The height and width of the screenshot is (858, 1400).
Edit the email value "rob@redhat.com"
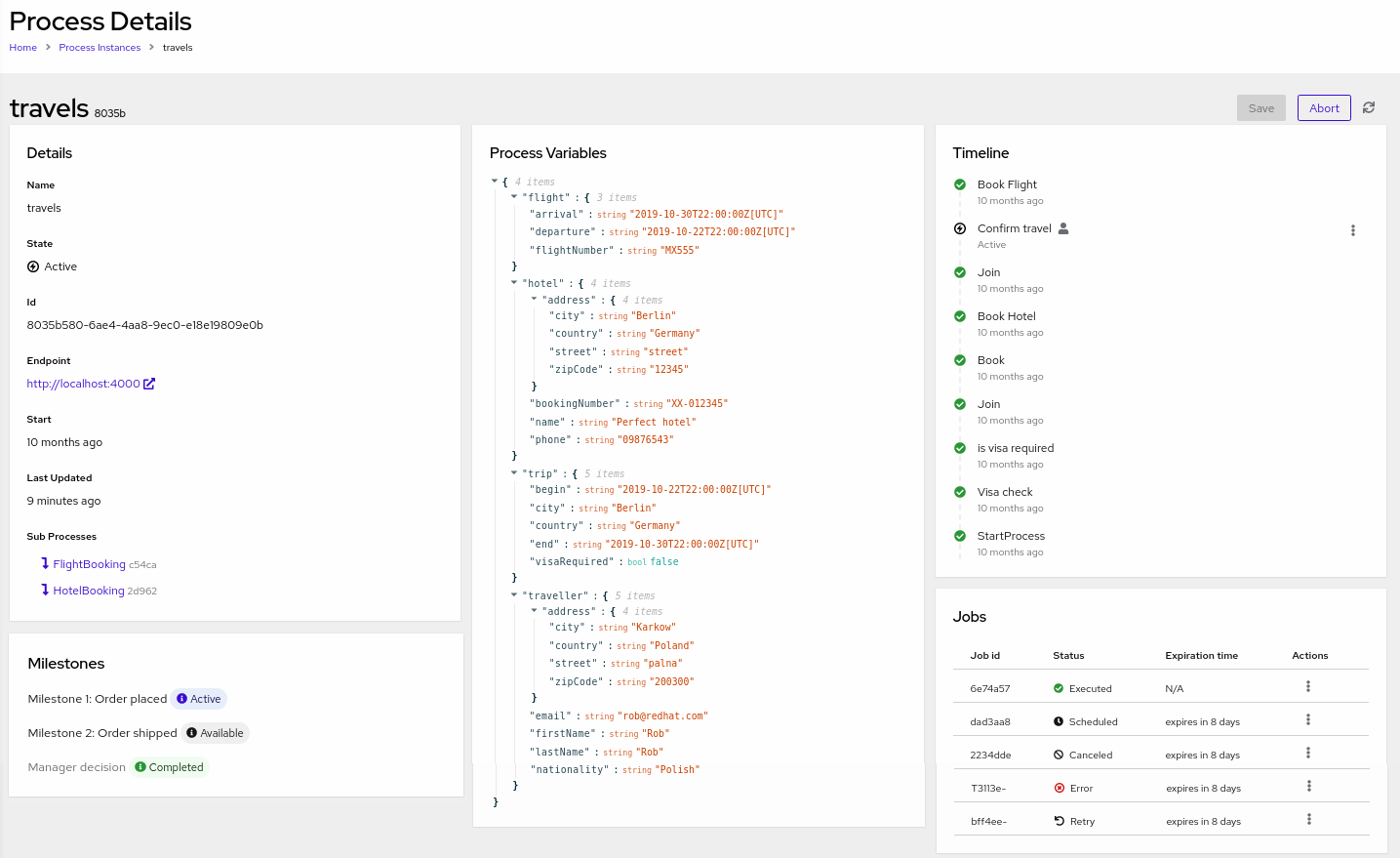coord(663,716)
